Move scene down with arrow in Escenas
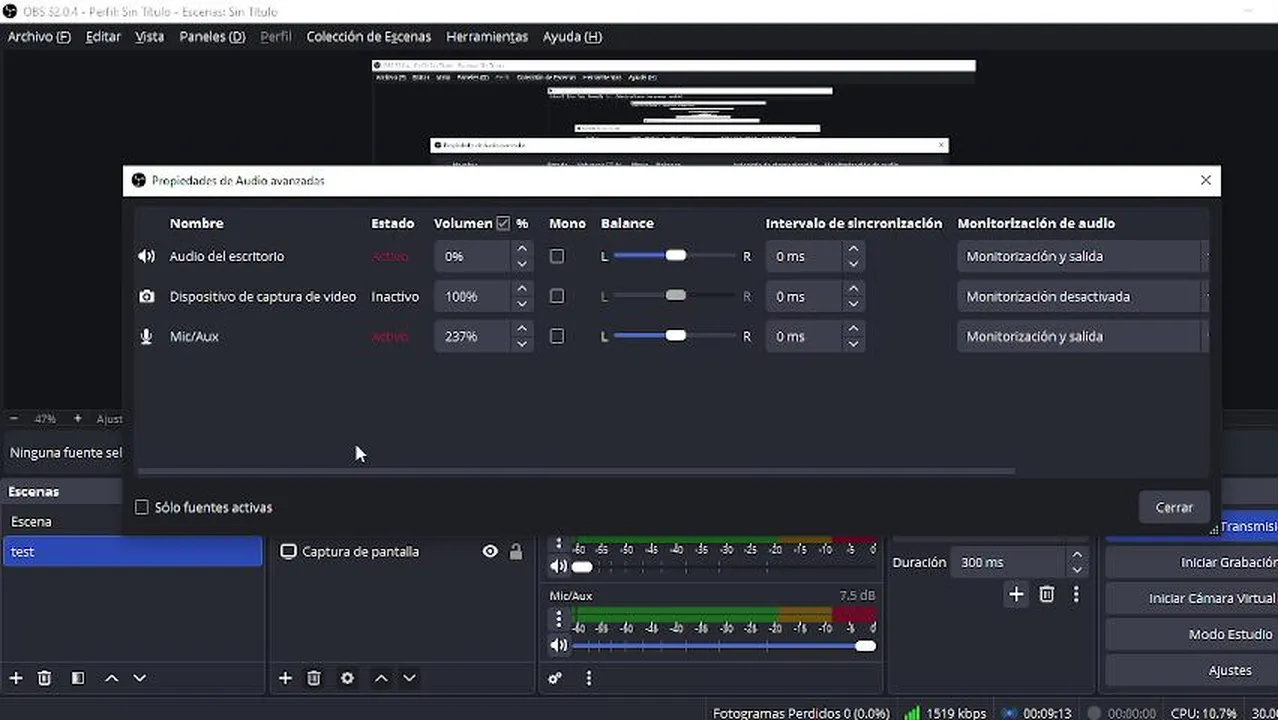The height and width of the screenshot is (720, 1278). [x=140, y=678]
